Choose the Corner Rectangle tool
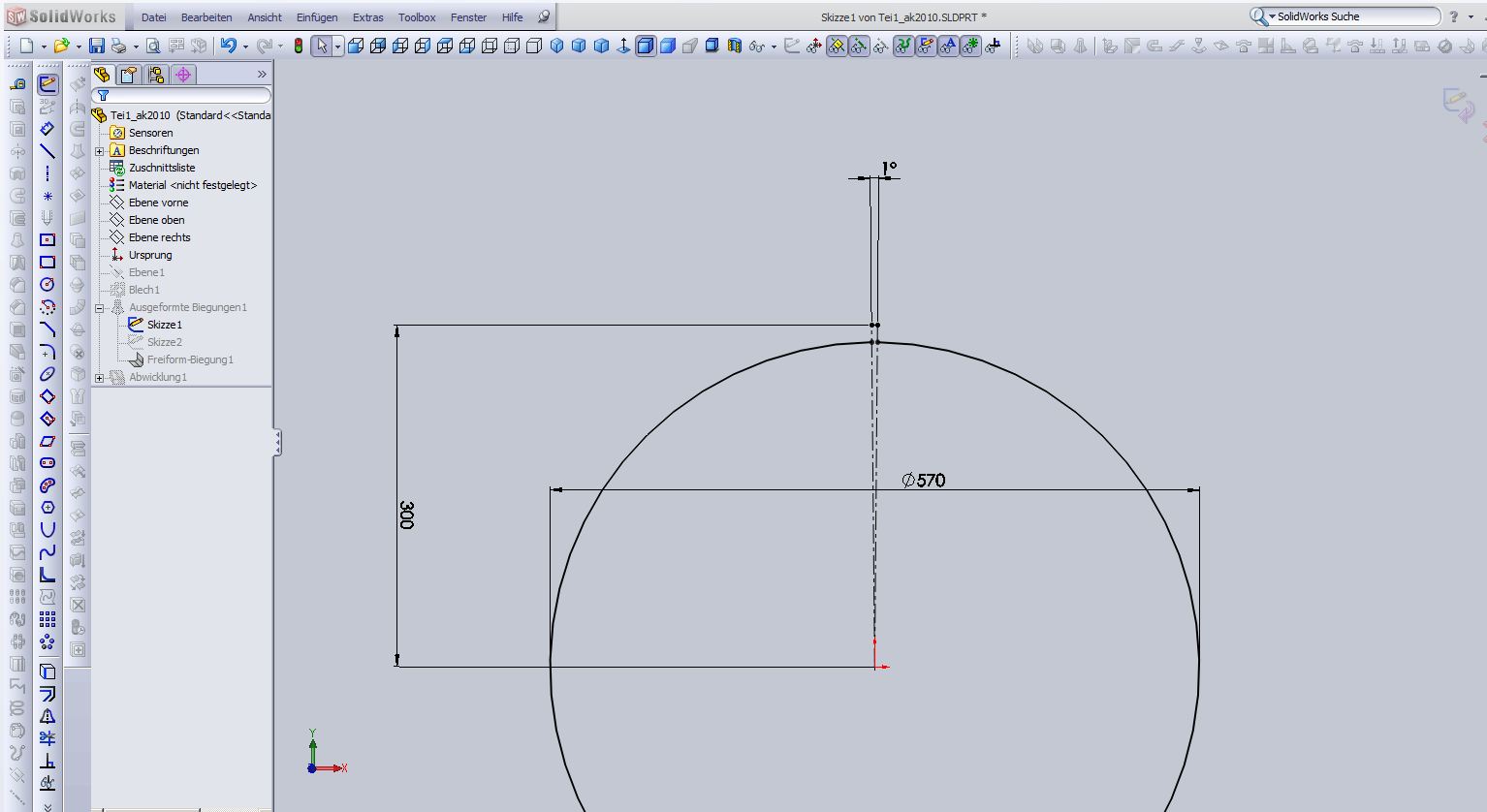This screenshot has width=1487, height=812. click(x=47, y=263)
